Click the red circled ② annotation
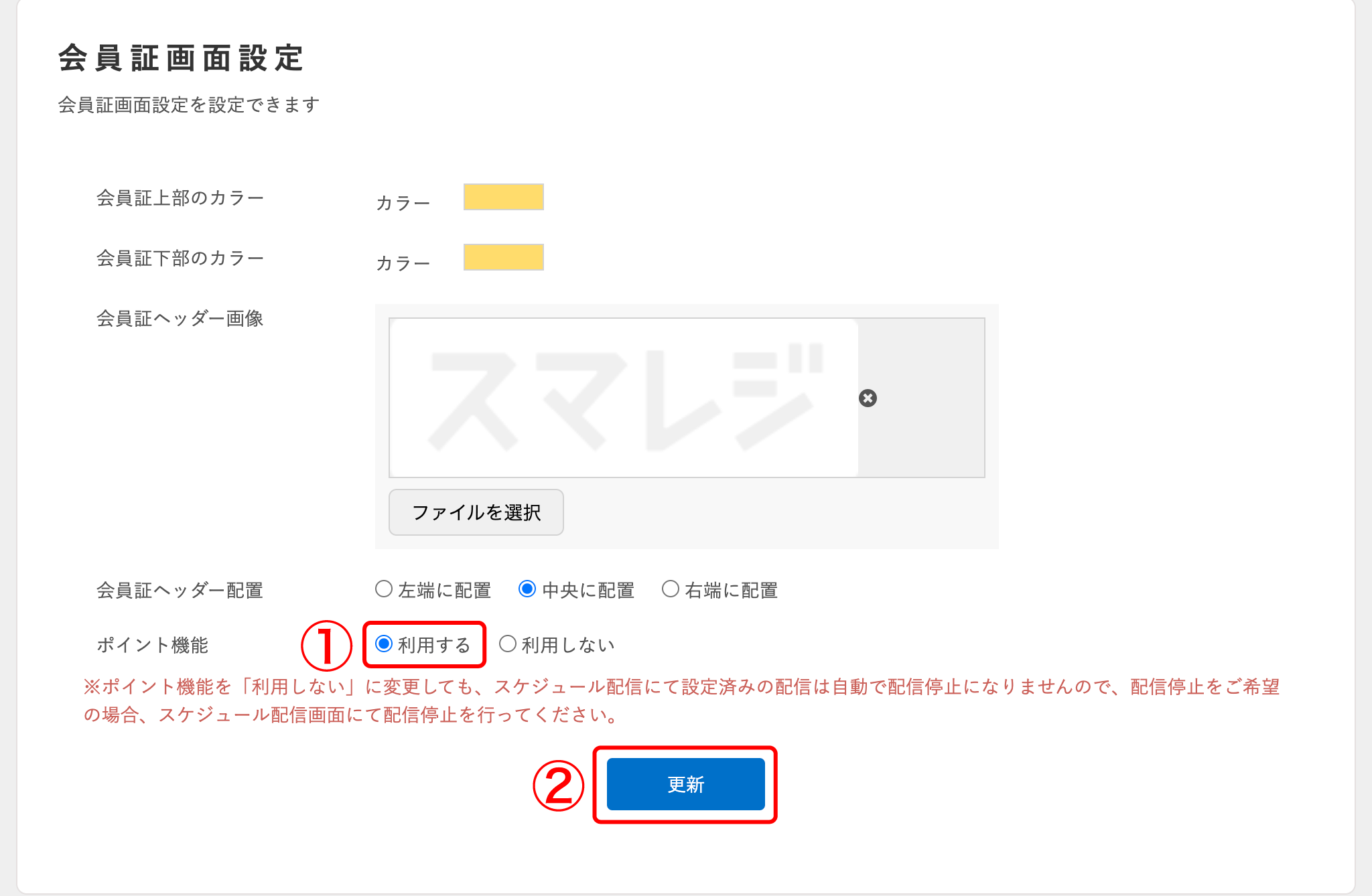Viewport: 1372px width, 896px height. tap(560, 785)
